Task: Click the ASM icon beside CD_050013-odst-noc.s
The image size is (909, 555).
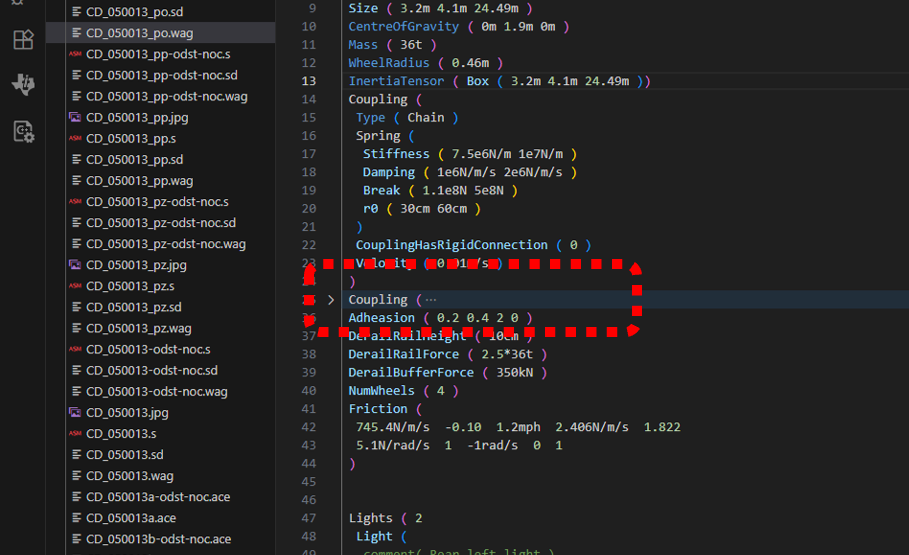Action: (75, 349)
